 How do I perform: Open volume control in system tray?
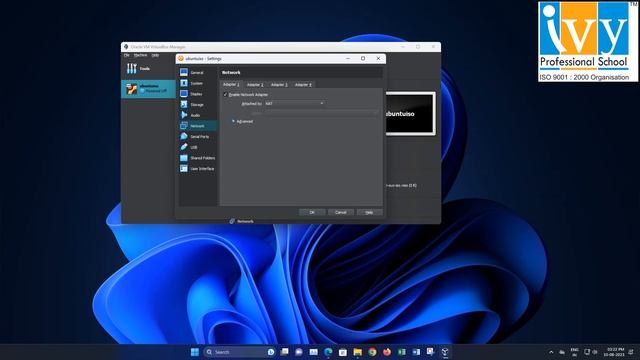pos(595,352)
